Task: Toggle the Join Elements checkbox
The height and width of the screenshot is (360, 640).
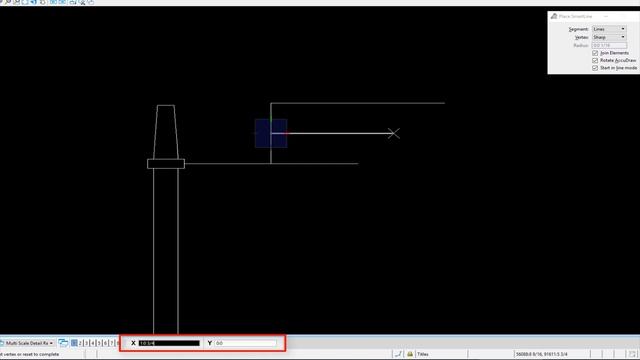Action: pos(595,53)
